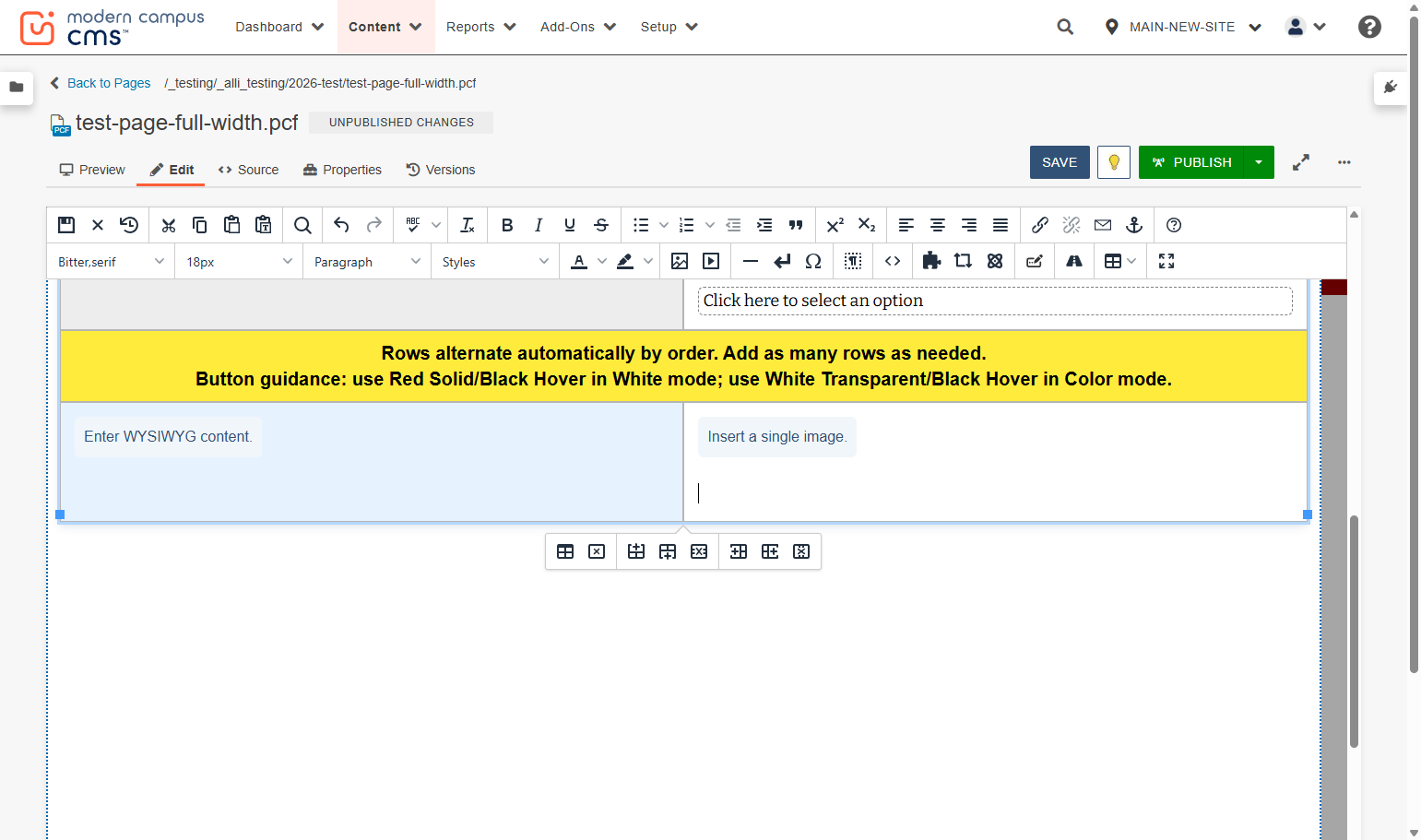Screen dimensions: 1421x840
Task: Open the Content menu
Action: 385,27
